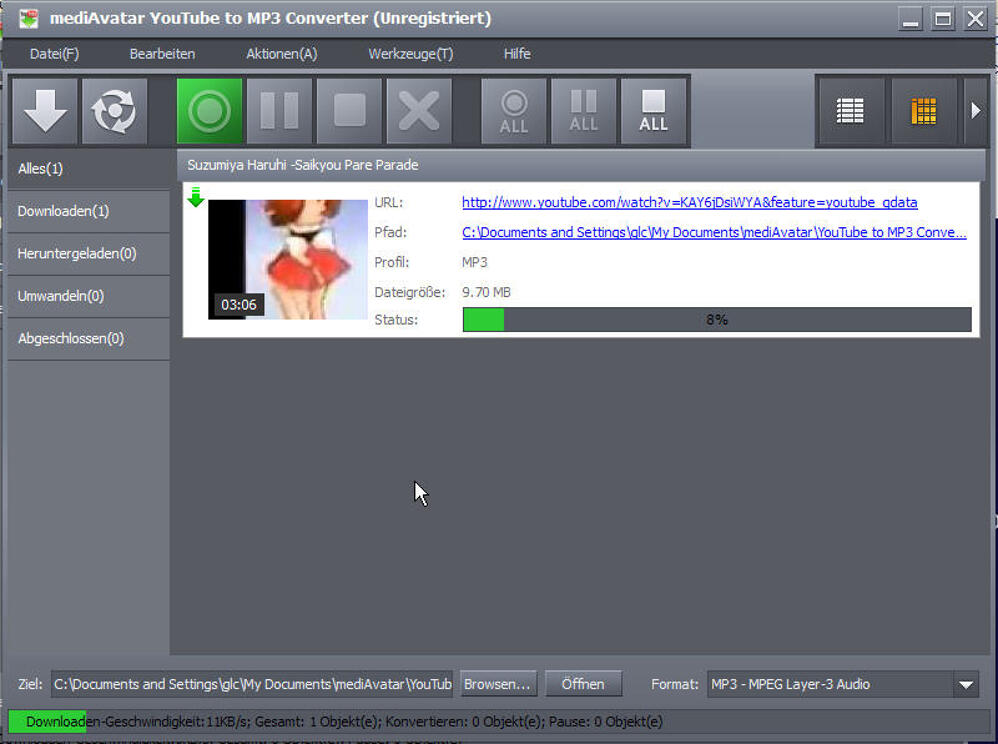This screenshot has height=744, width=998.
Task: Open the YouTube URL link
Action: tap(689, 202)
